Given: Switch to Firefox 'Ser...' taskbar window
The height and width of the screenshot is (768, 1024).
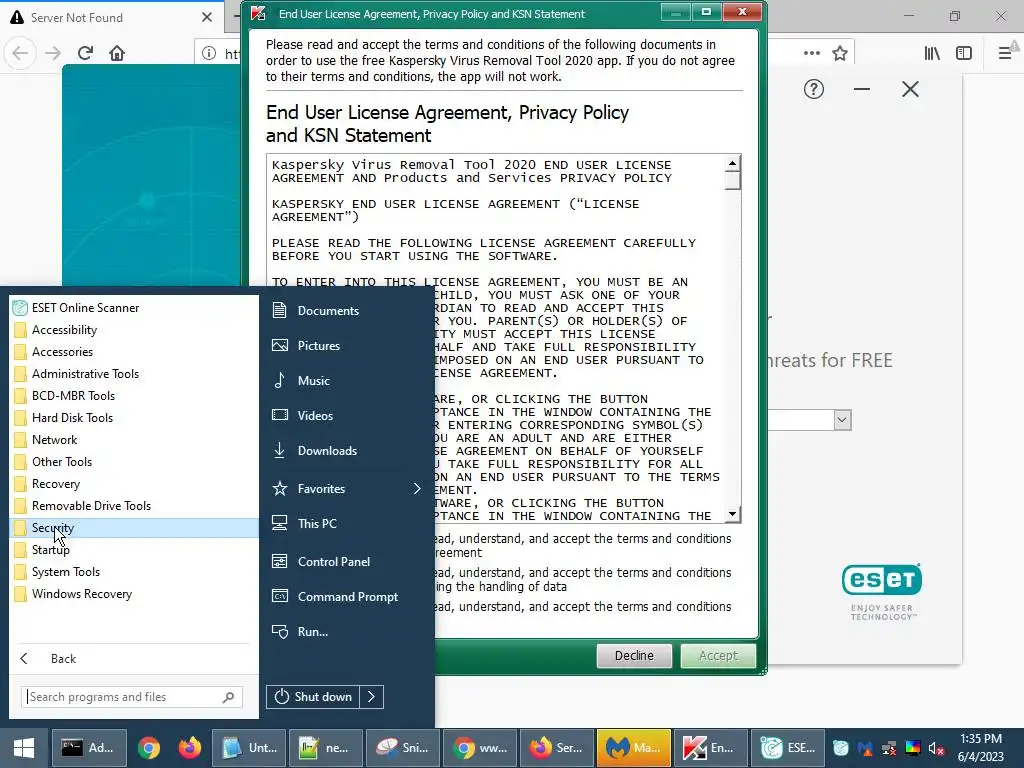Looking at the screenshot, I should pos(557,748).
